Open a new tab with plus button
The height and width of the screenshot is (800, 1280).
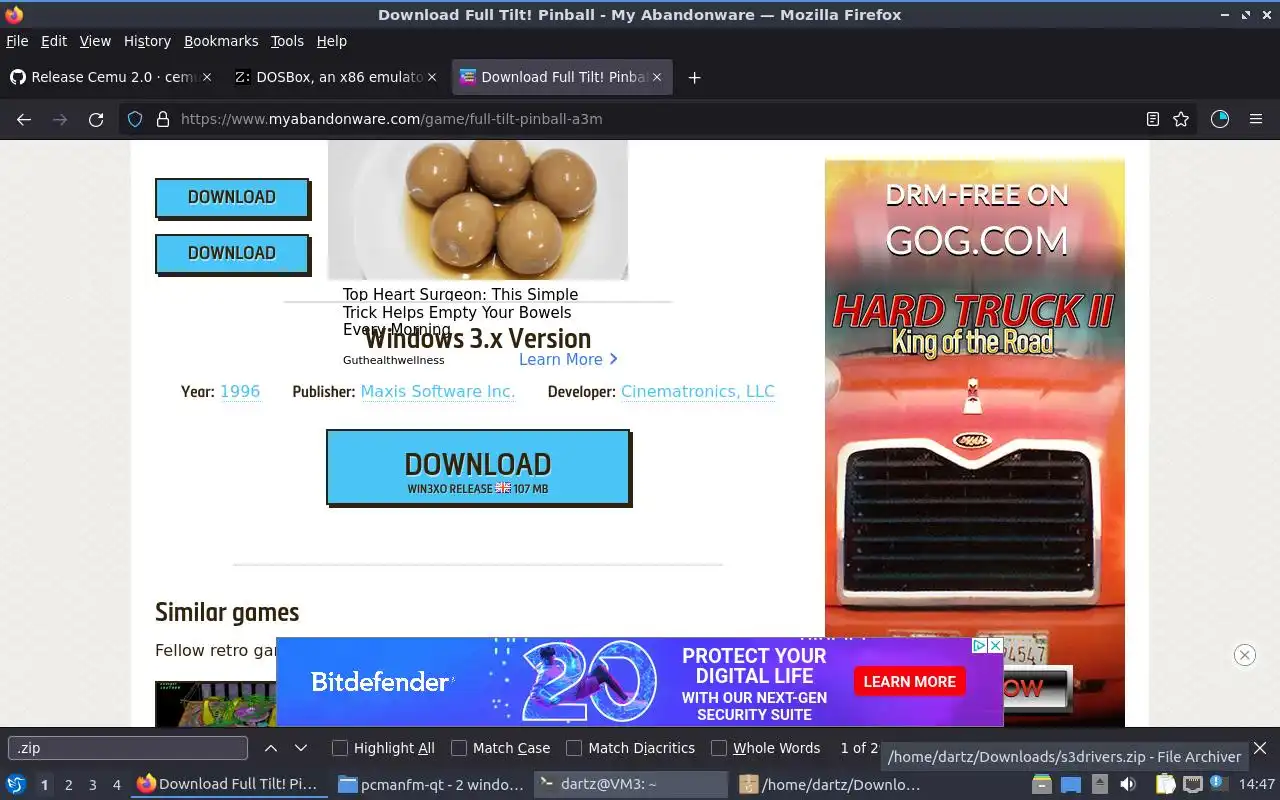694,77
